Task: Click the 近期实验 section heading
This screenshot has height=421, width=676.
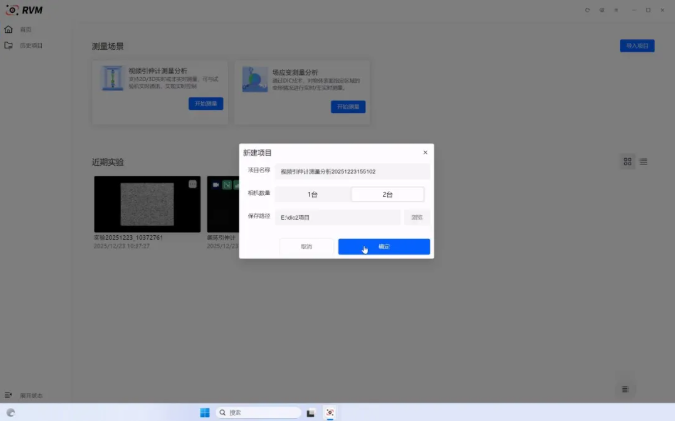Action: click(x=108, y=162)
